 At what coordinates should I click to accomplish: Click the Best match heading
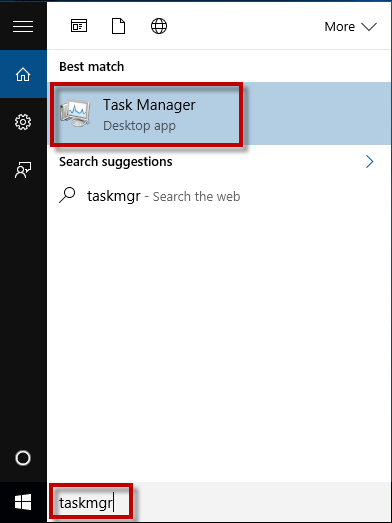tap(92, 67)
